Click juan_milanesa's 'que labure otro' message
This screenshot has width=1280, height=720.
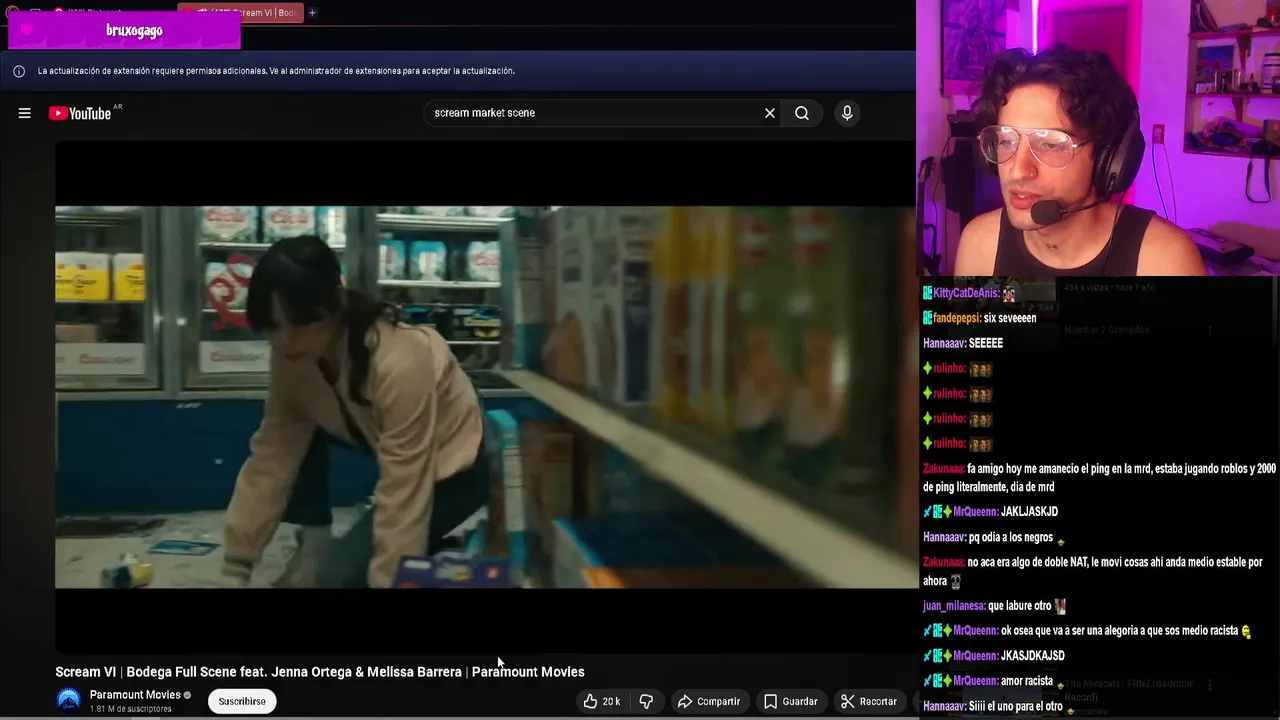click(x=1020, y=606)
